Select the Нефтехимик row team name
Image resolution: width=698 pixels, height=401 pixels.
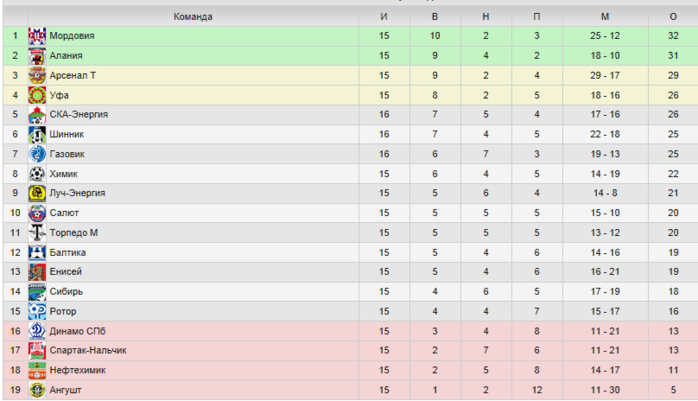click(77, 370)
